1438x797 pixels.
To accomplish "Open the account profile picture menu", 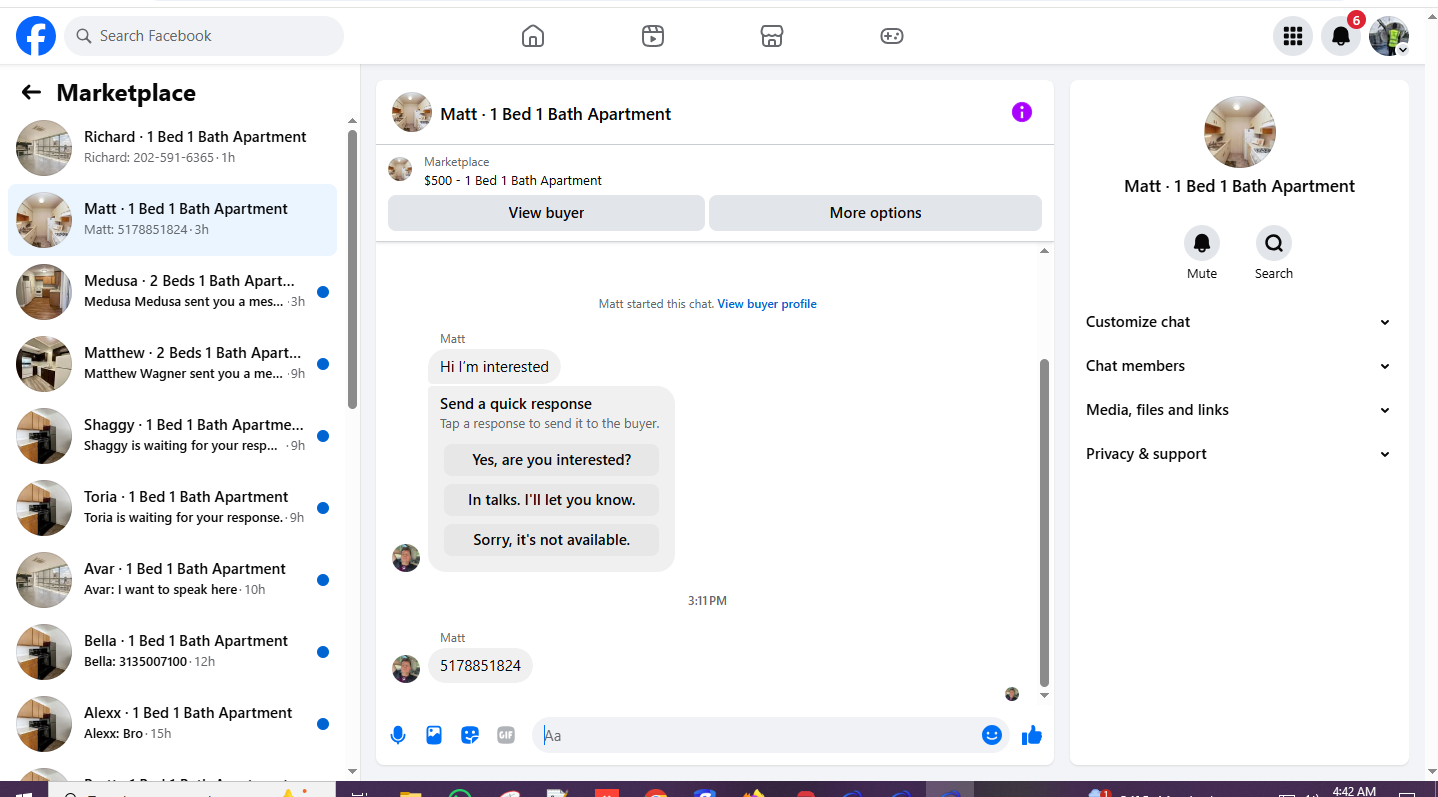I will [1389, 36].
